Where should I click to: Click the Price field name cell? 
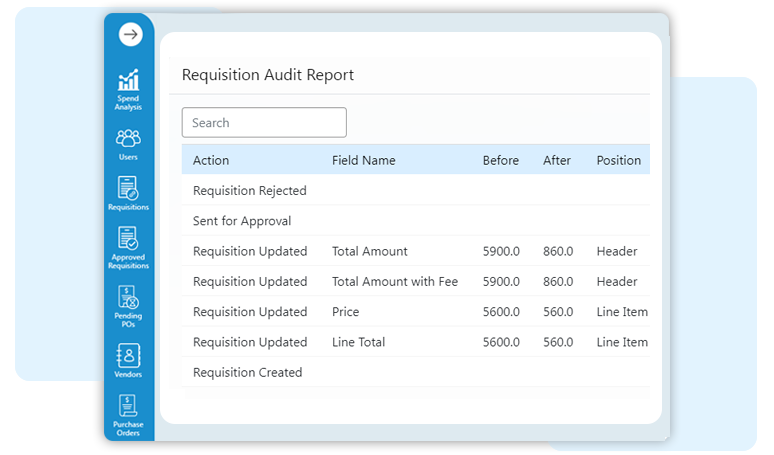346,312
